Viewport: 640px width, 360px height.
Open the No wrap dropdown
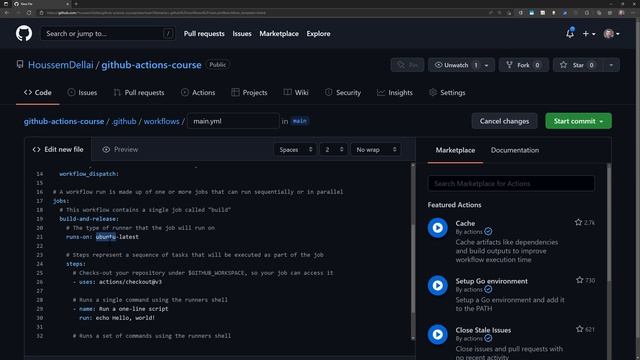pos(376,150)
